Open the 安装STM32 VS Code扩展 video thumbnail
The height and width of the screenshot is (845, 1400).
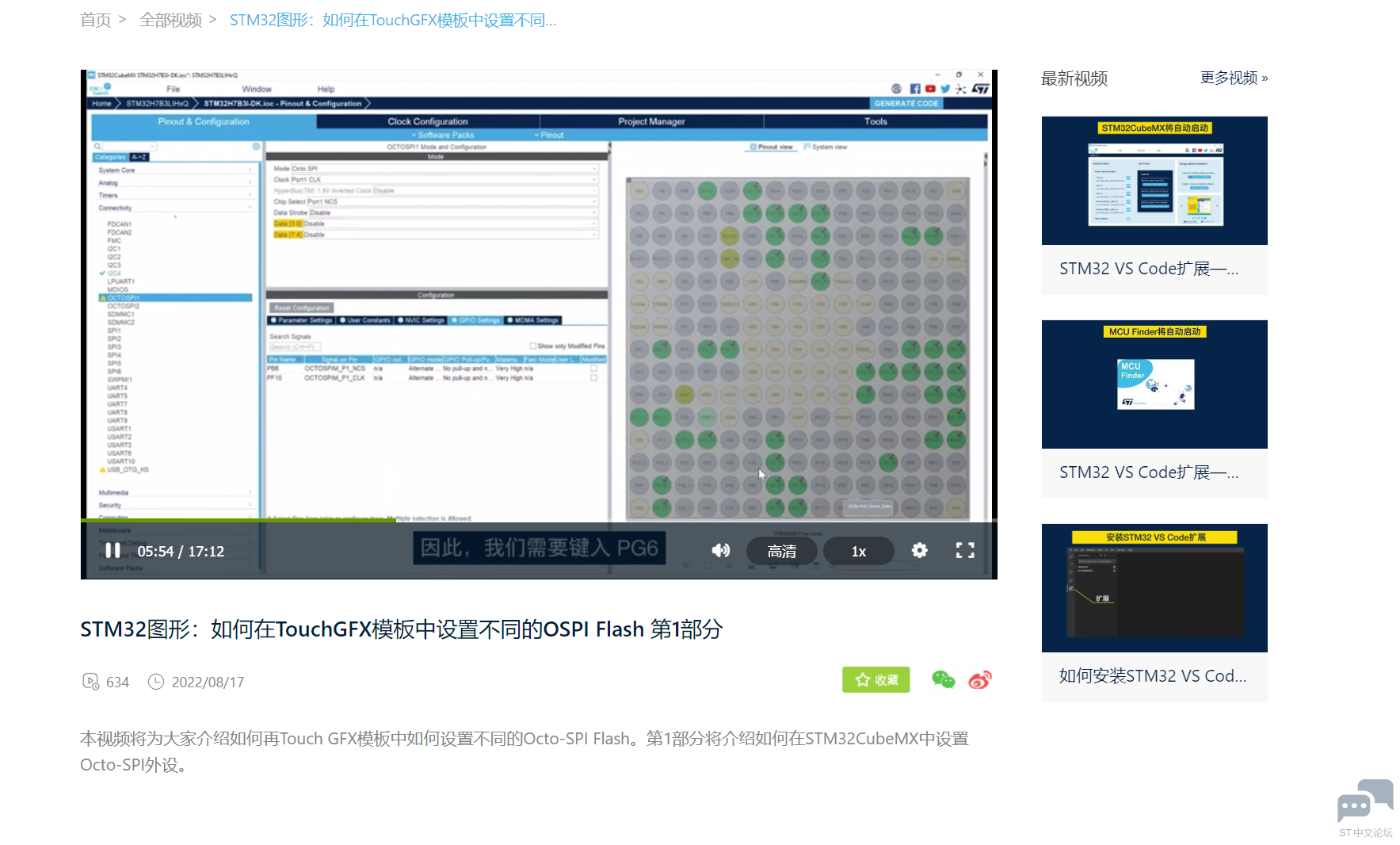click(x=1154, y=588)
